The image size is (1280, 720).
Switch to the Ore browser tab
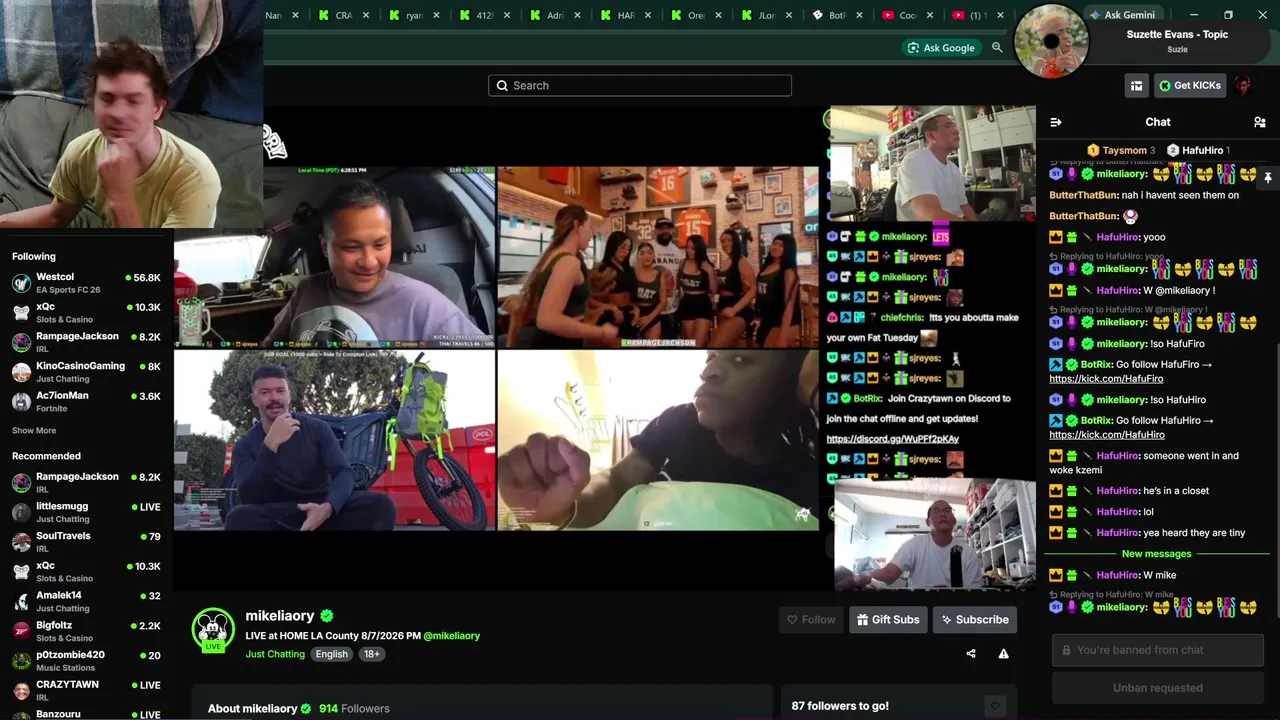696,15
